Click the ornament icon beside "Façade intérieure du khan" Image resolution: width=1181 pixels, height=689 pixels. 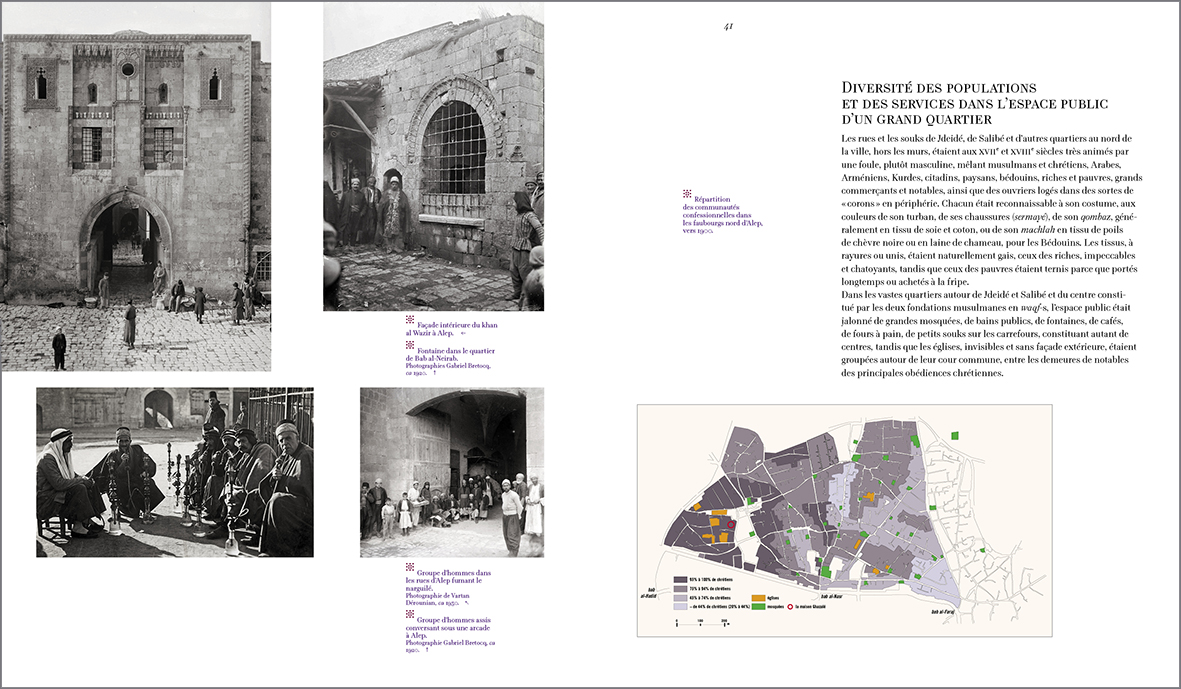click(410, 320)
